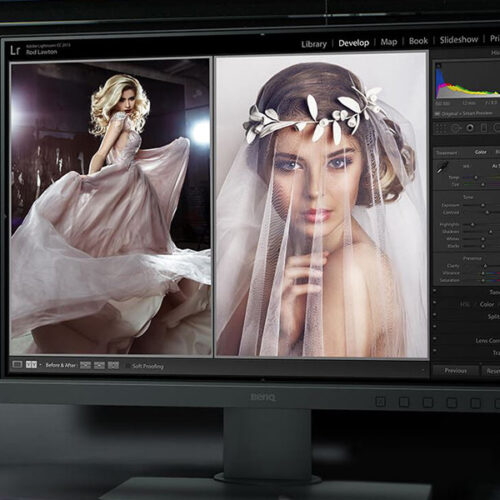This screenshot has height=500, width=500.
Task: Select the Color tab in the HSL panel
Action: 487,304
